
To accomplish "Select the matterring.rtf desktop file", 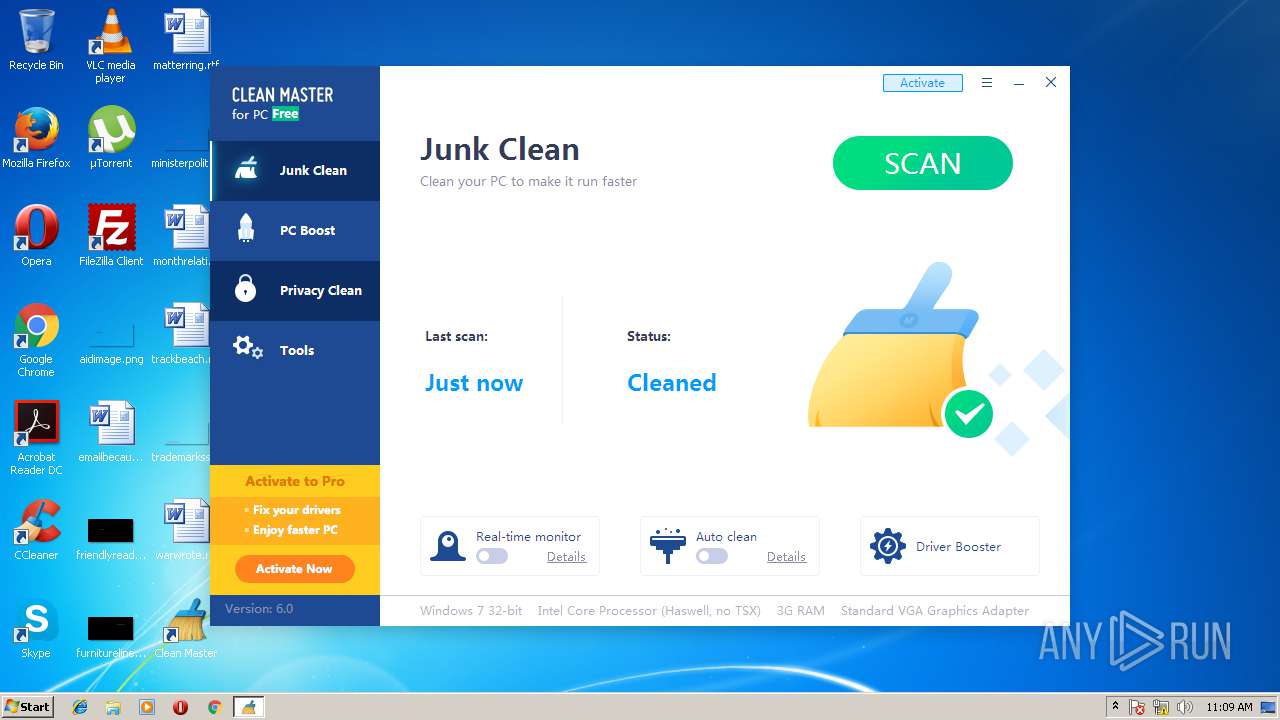I will (x=186, y=40).
